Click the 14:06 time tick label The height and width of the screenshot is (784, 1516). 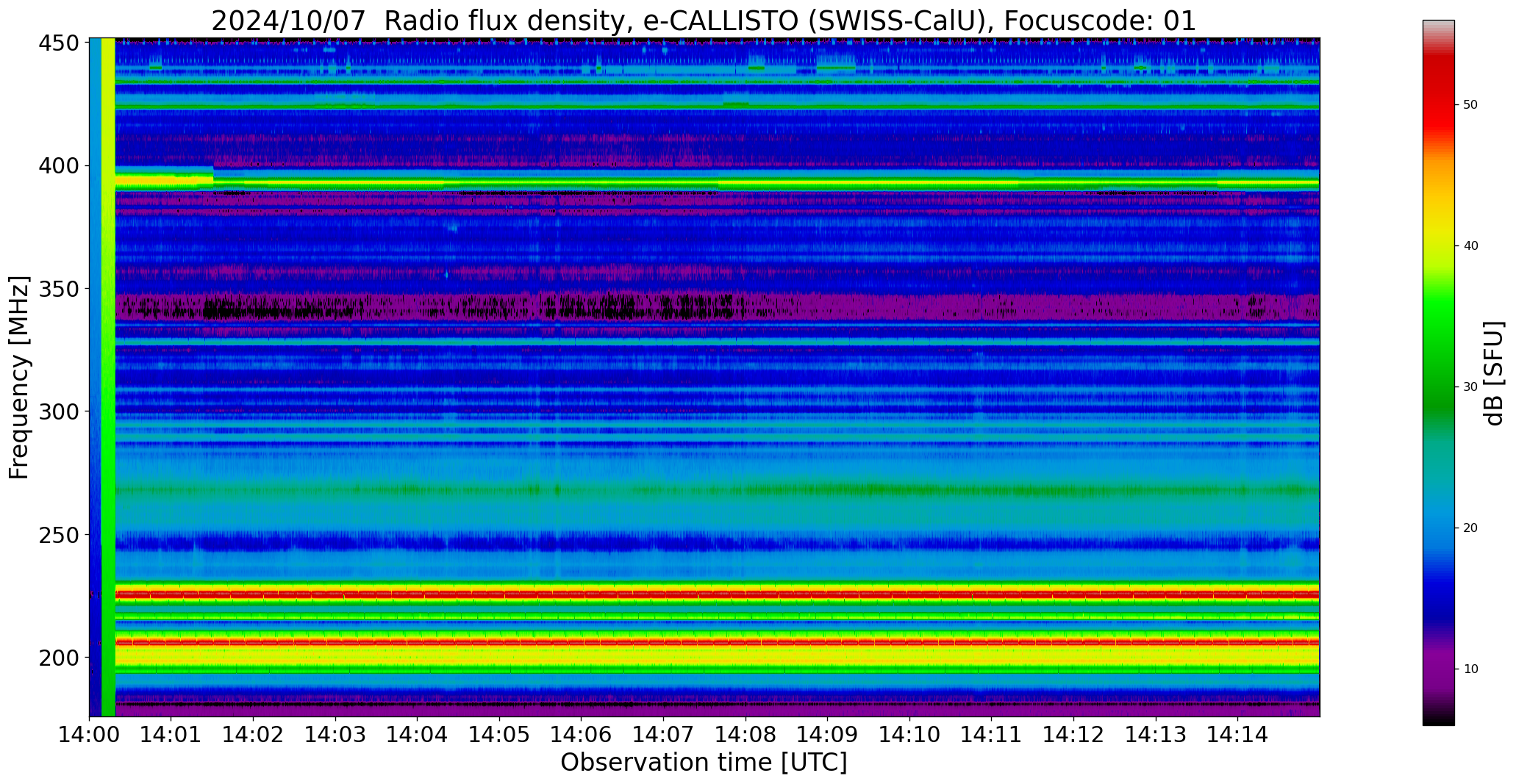coord(582,735)
